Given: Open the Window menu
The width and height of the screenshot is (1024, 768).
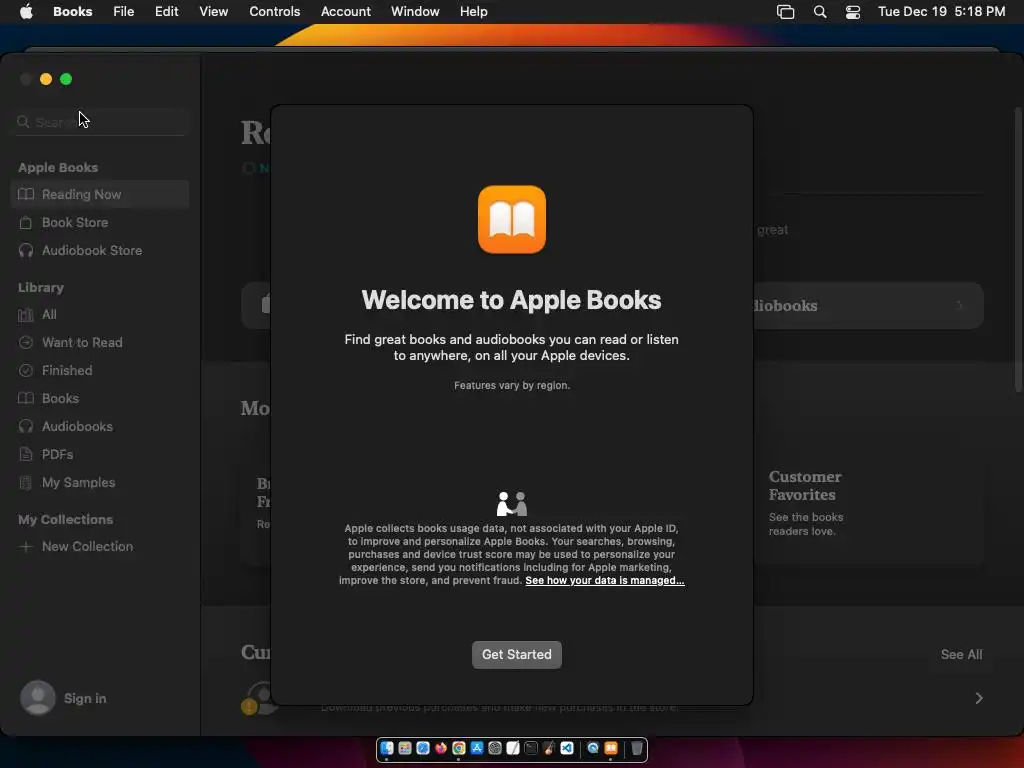Looking at the screenshot, I should tap(415, 11).
